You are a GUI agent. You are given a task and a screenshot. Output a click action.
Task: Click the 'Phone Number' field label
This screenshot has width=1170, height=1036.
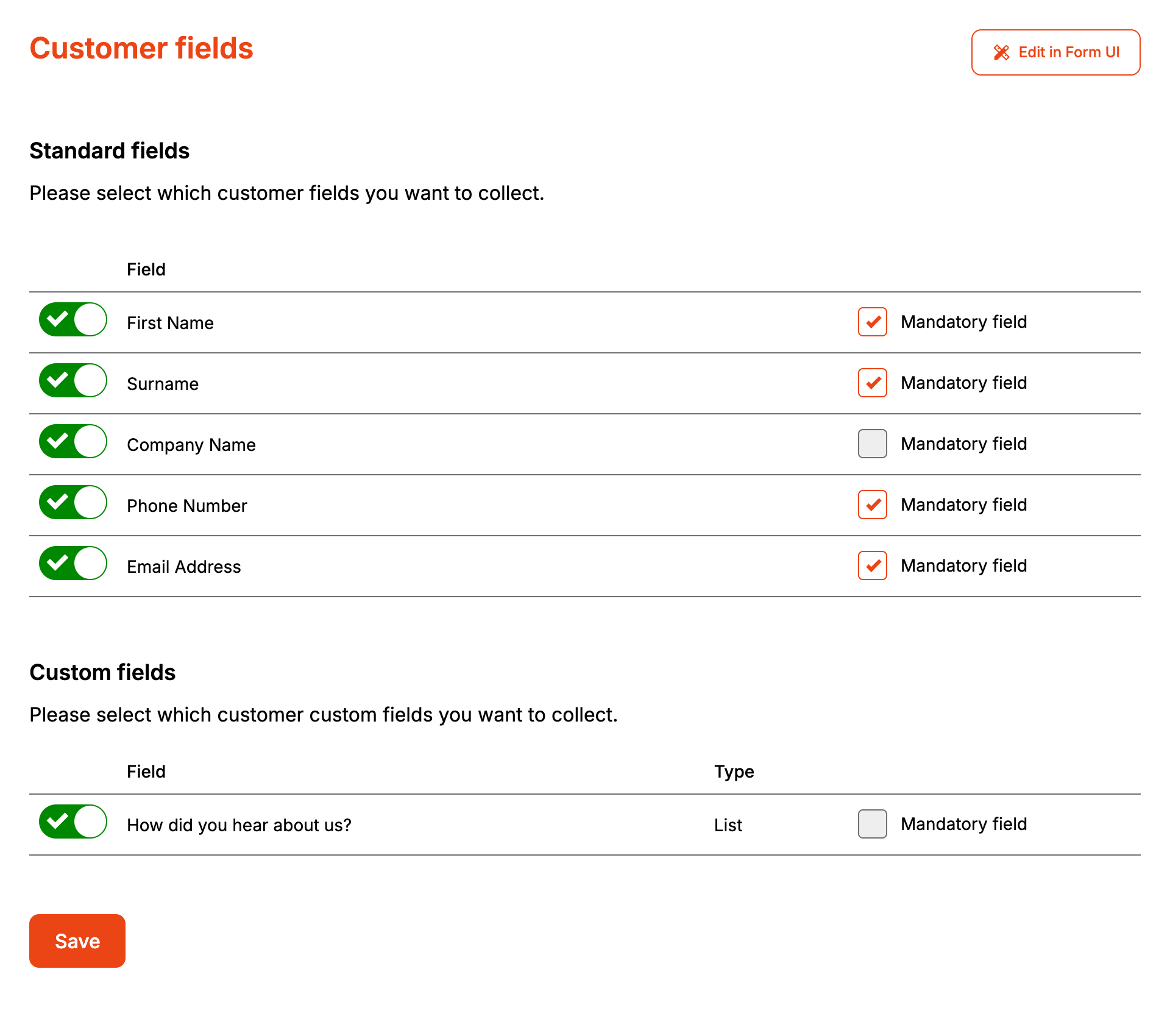click(187, 506)
